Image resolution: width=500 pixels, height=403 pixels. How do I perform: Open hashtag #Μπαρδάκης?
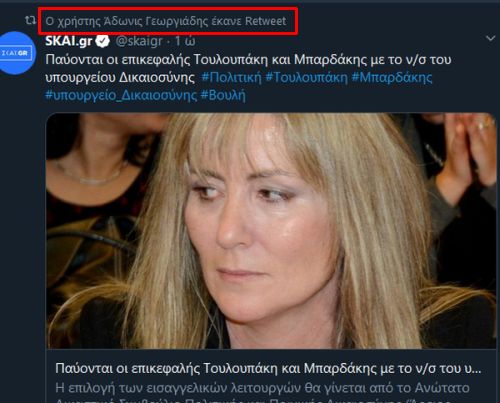(392, 78)
